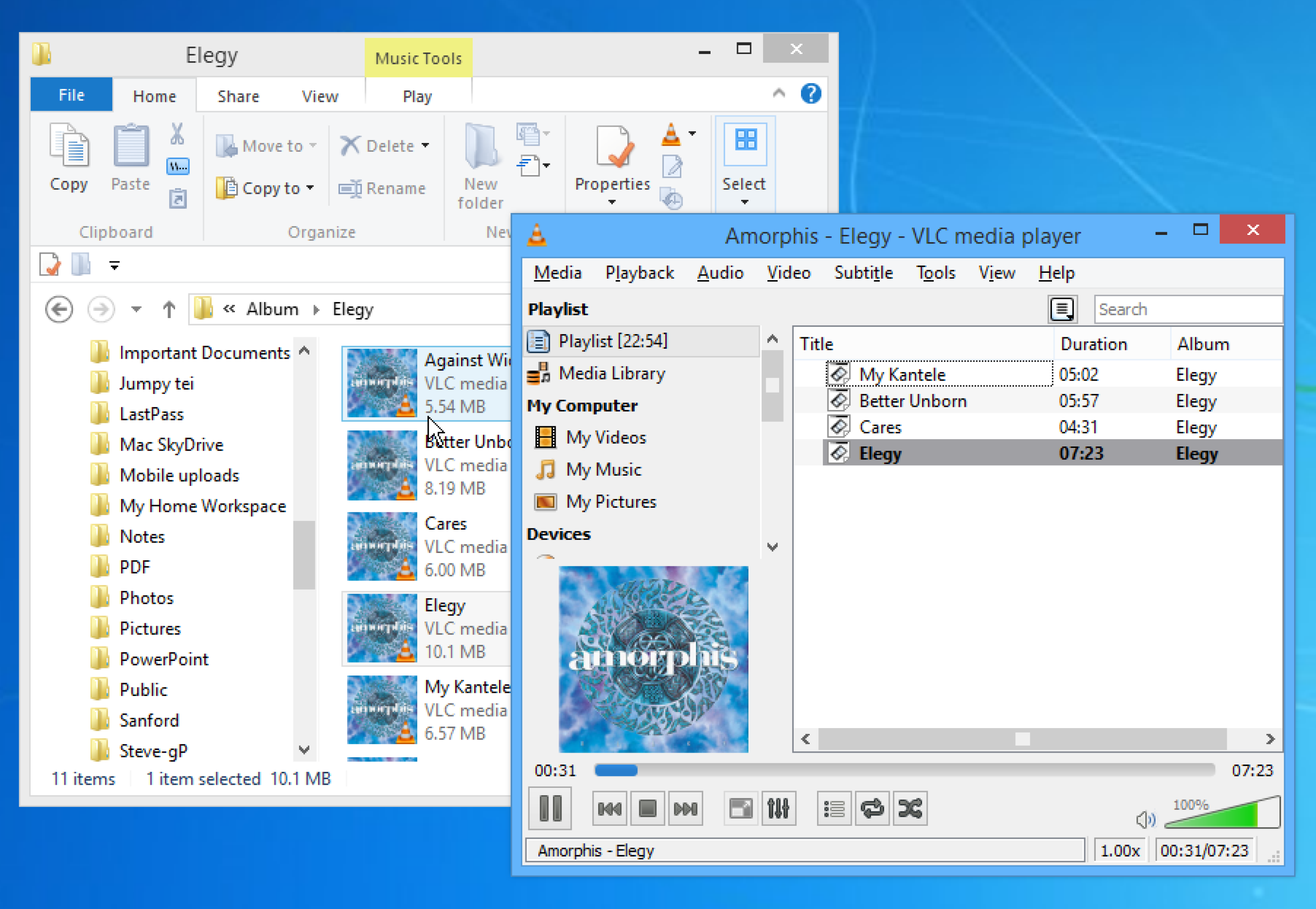Click Paste in Explorer ribbon
The height and width of the screenshot is (909, 1316).
click(x=130, y=157)
